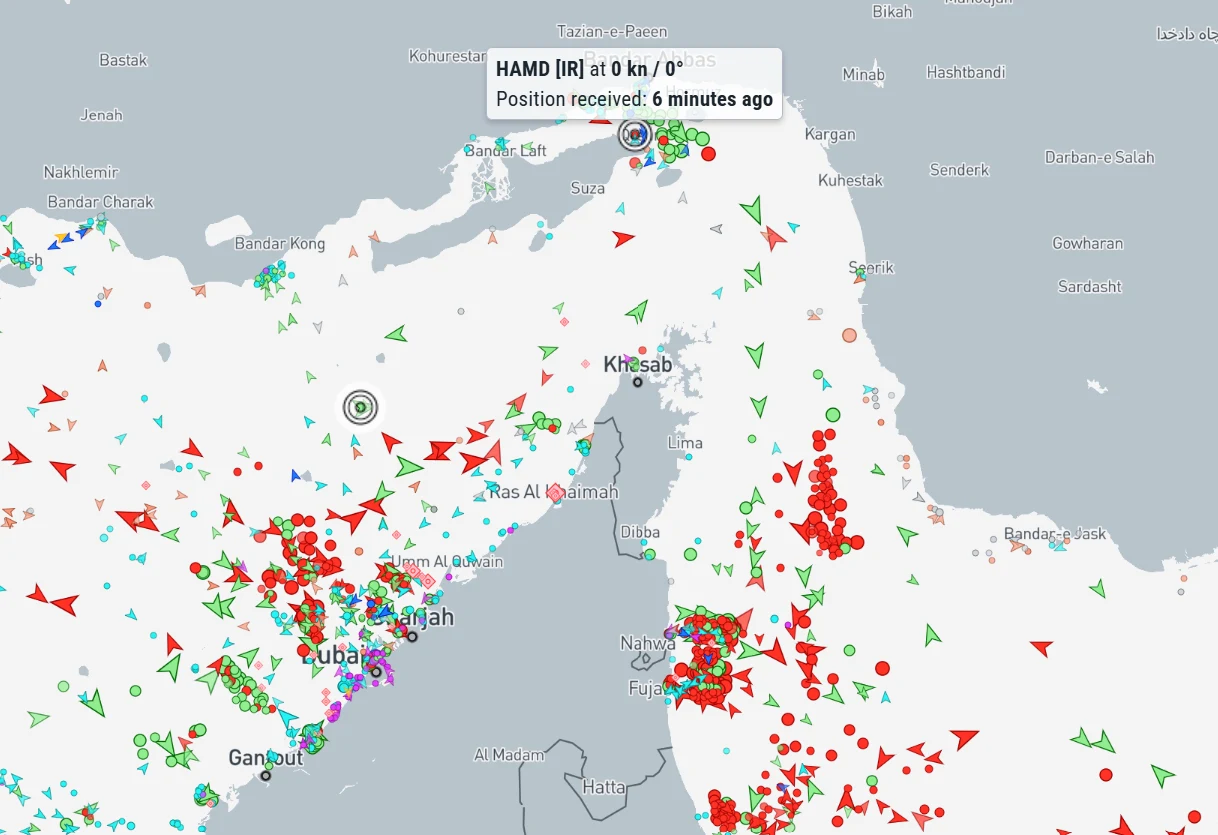The height and width of the screenshot is (835, 1218).
Task: Select a blue vessel arrow near Sharjah
Action: click(x=385, y=613)
